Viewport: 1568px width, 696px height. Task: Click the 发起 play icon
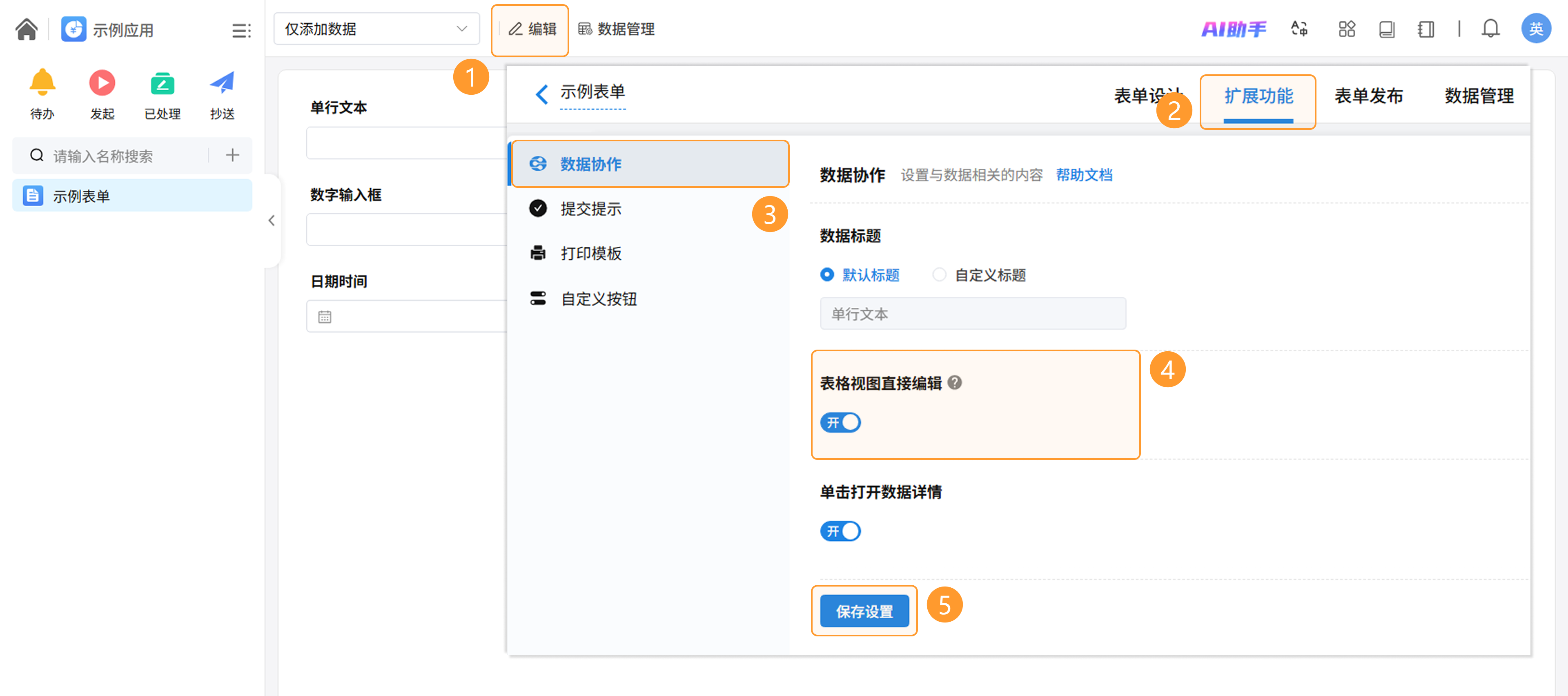point(102,83)
